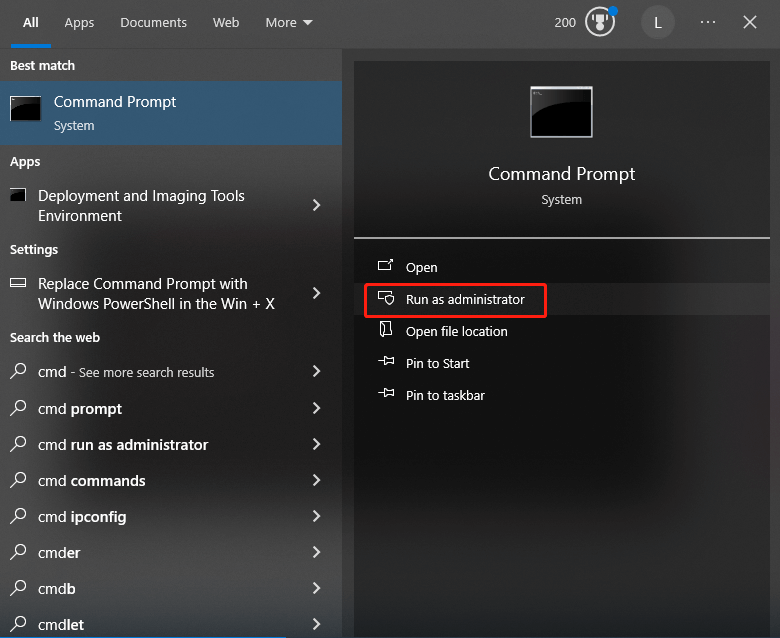Image resolution: width=780 pixels, height=638 pixels.
Task: Expand Replace Command Prompt setting chevron
Action: pos(316,293)
